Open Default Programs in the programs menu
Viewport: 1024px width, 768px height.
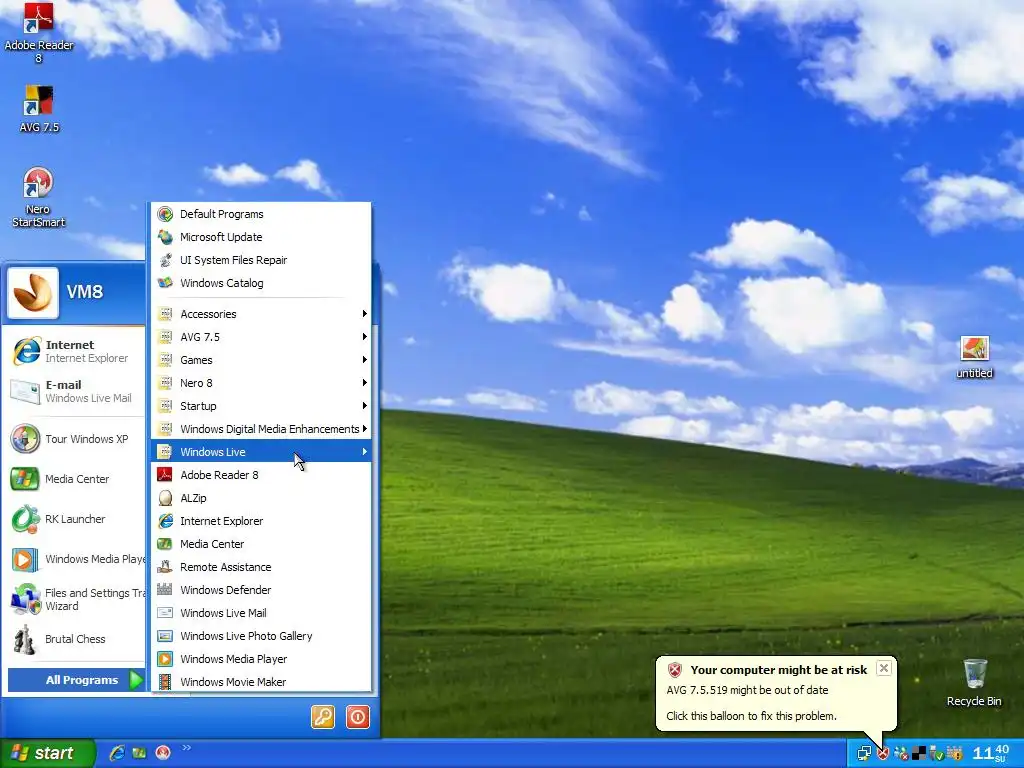261,214
